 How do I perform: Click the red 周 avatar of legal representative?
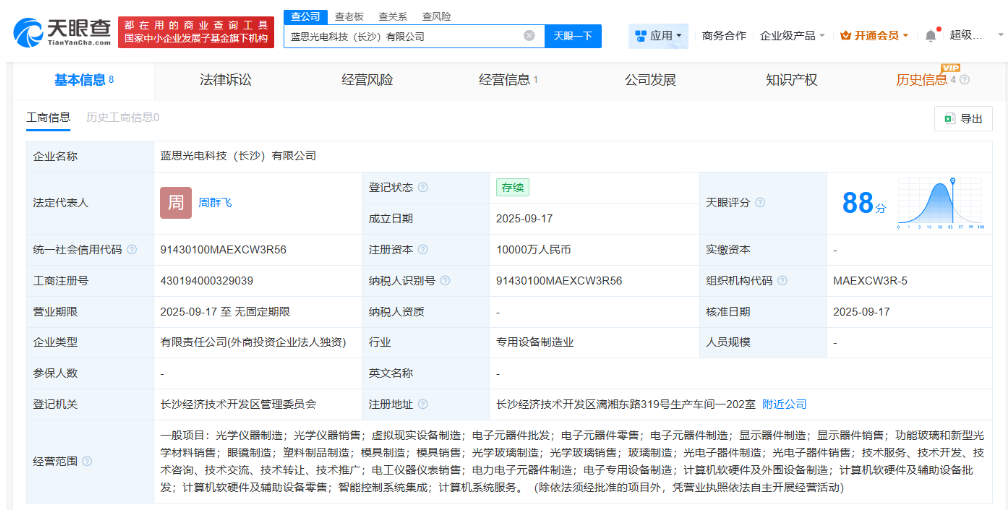click(175, 202)
